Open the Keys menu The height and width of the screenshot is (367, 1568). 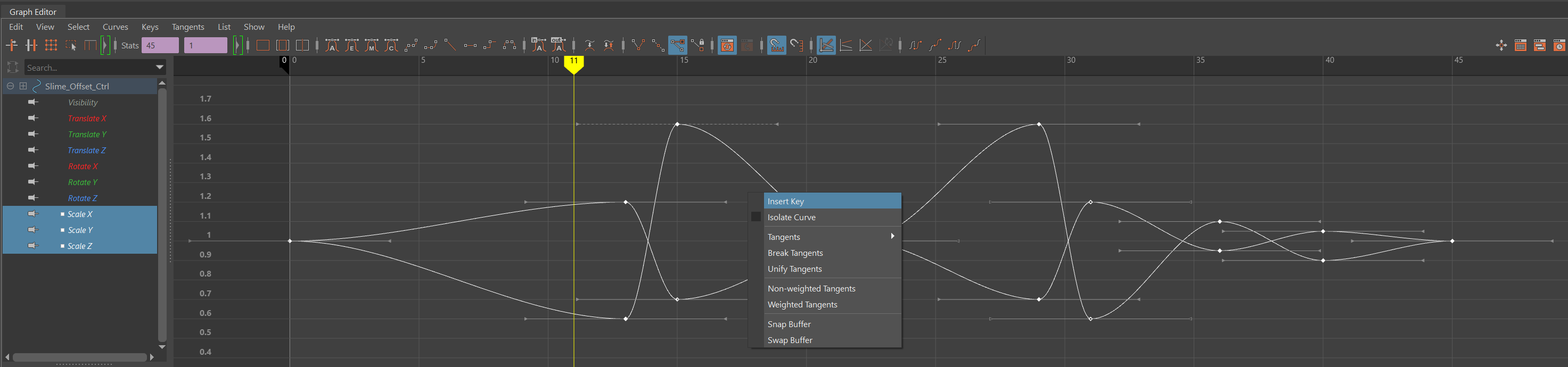click(150, 27)
